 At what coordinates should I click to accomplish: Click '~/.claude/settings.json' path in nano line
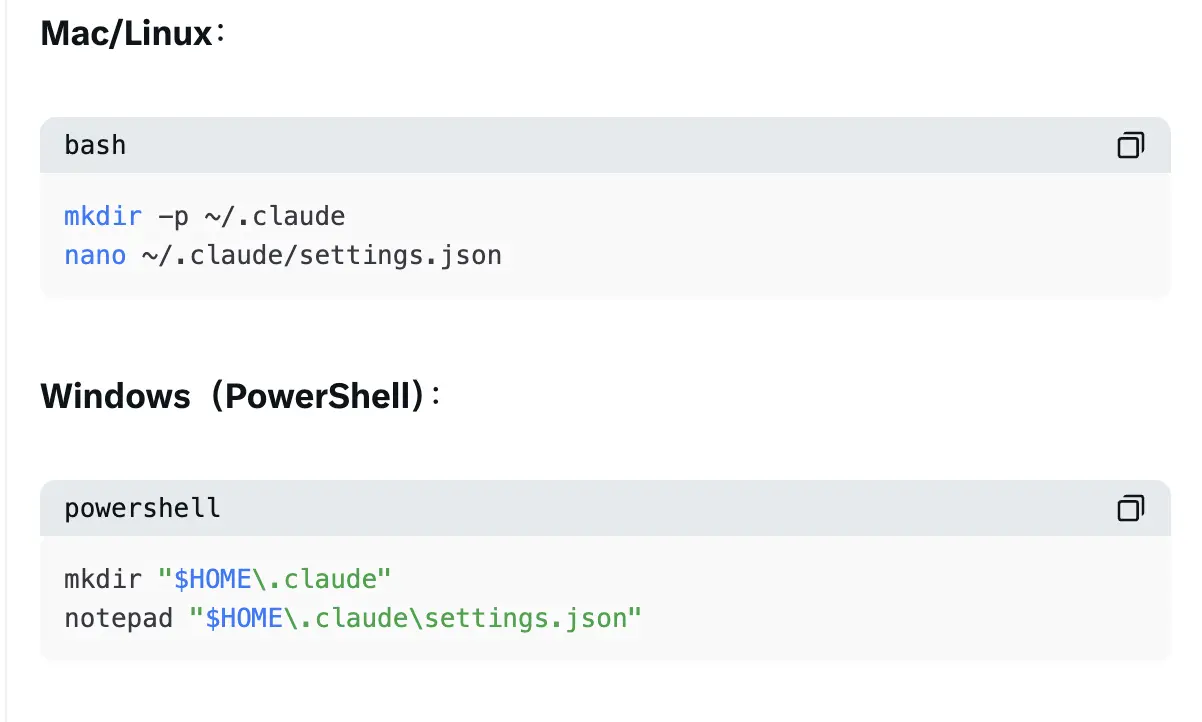tap(322, 255)
